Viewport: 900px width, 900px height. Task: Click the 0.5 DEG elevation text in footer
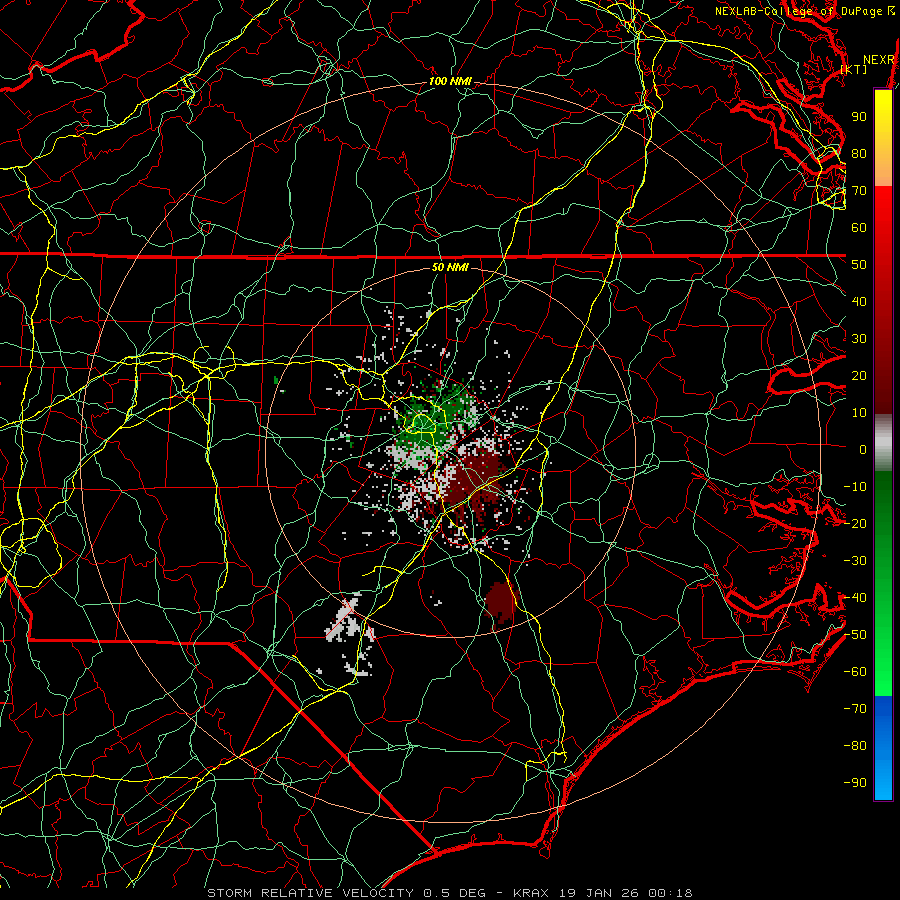click(454, 893)
